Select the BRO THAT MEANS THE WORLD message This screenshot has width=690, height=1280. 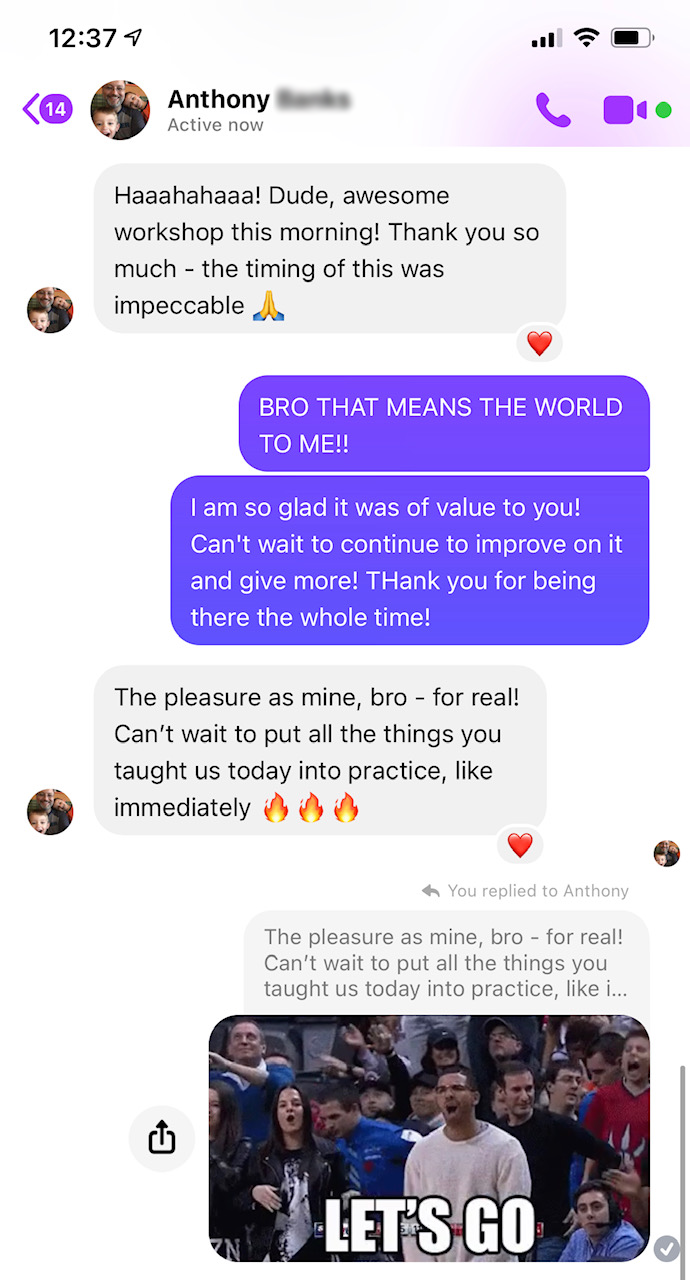click(444, 424)
